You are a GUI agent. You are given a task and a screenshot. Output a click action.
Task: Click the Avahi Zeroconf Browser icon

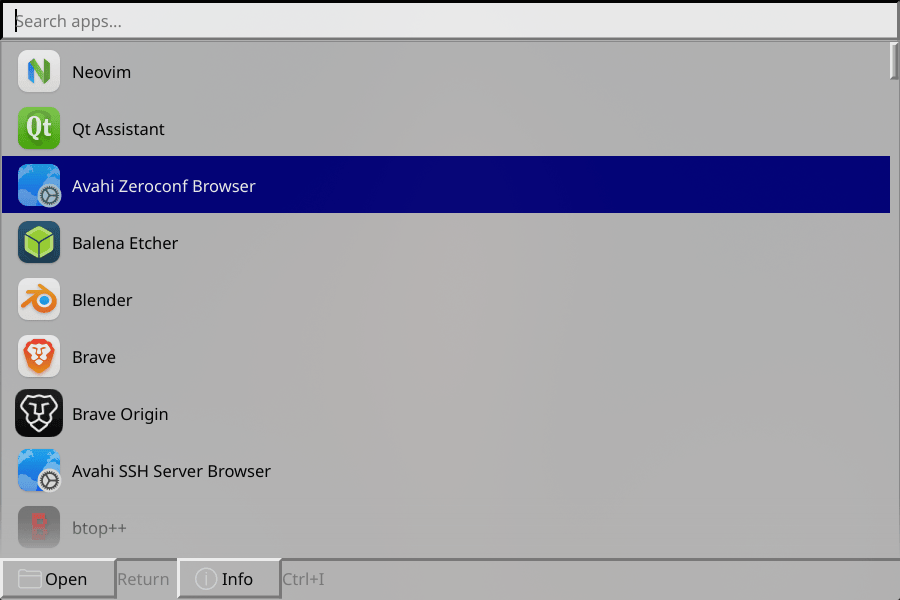click(x=38, y=185)
